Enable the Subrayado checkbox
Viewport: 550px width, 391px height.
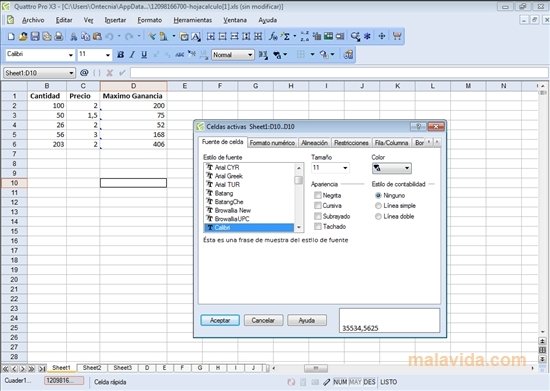tap(318, 216)
